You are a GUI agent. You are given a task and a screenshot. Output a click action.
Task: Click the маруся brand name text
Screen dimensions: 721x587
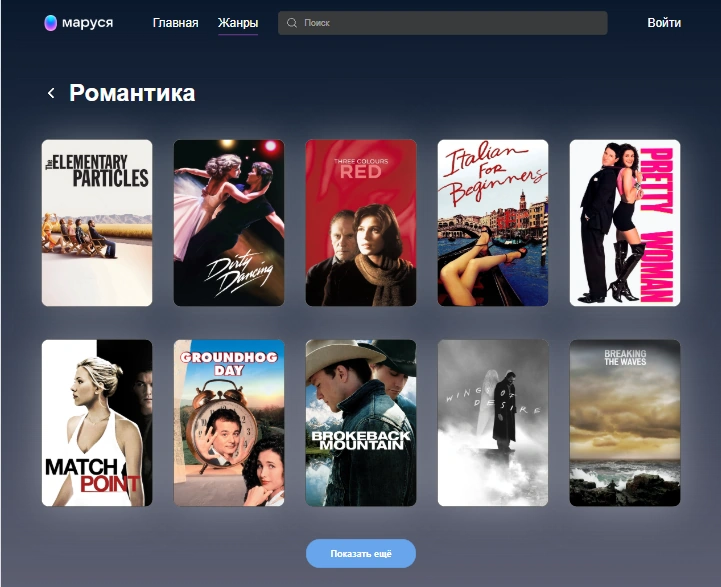[87, 23]
